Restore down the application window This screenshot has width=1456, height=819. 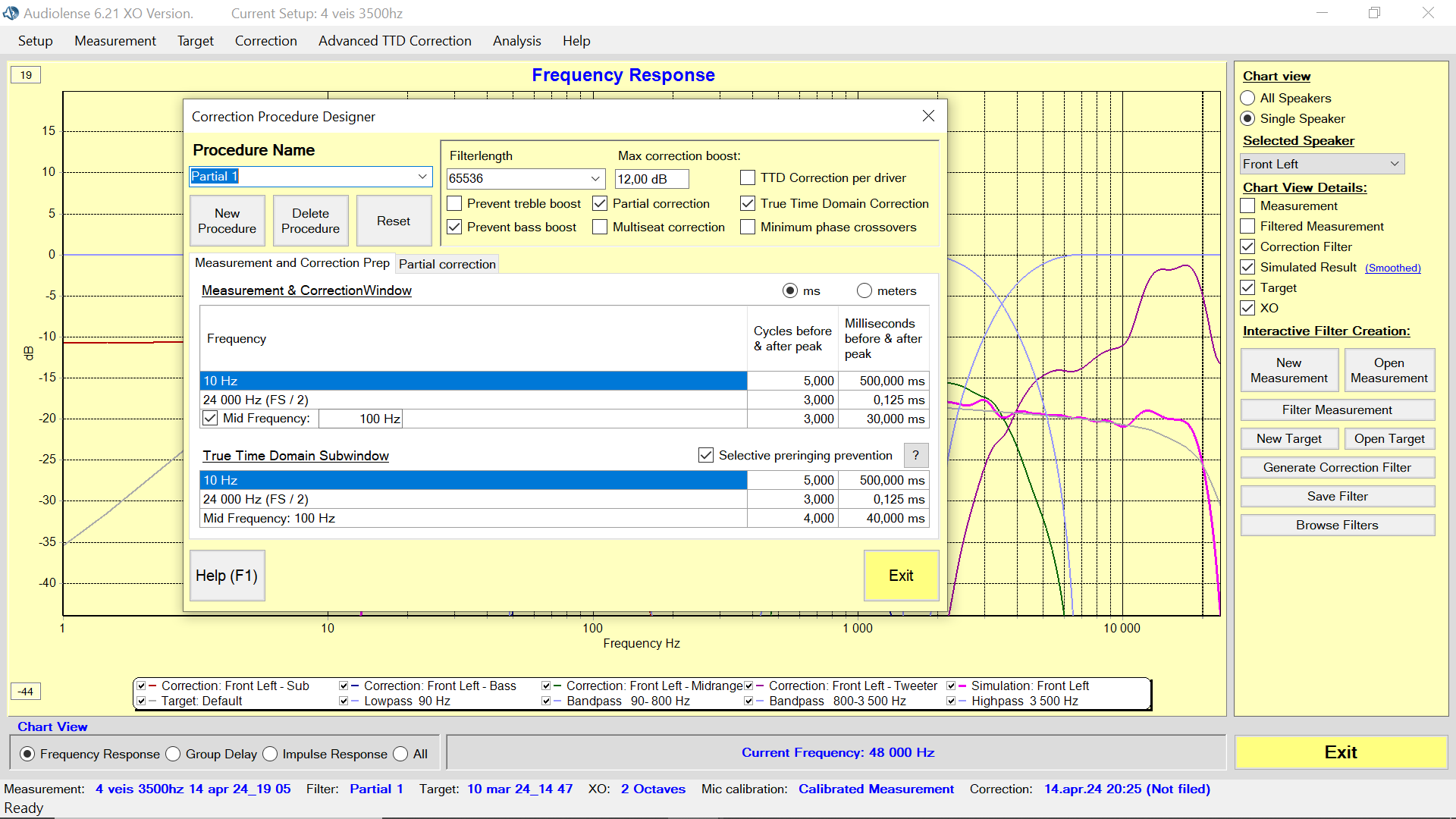click(1374, 13)
